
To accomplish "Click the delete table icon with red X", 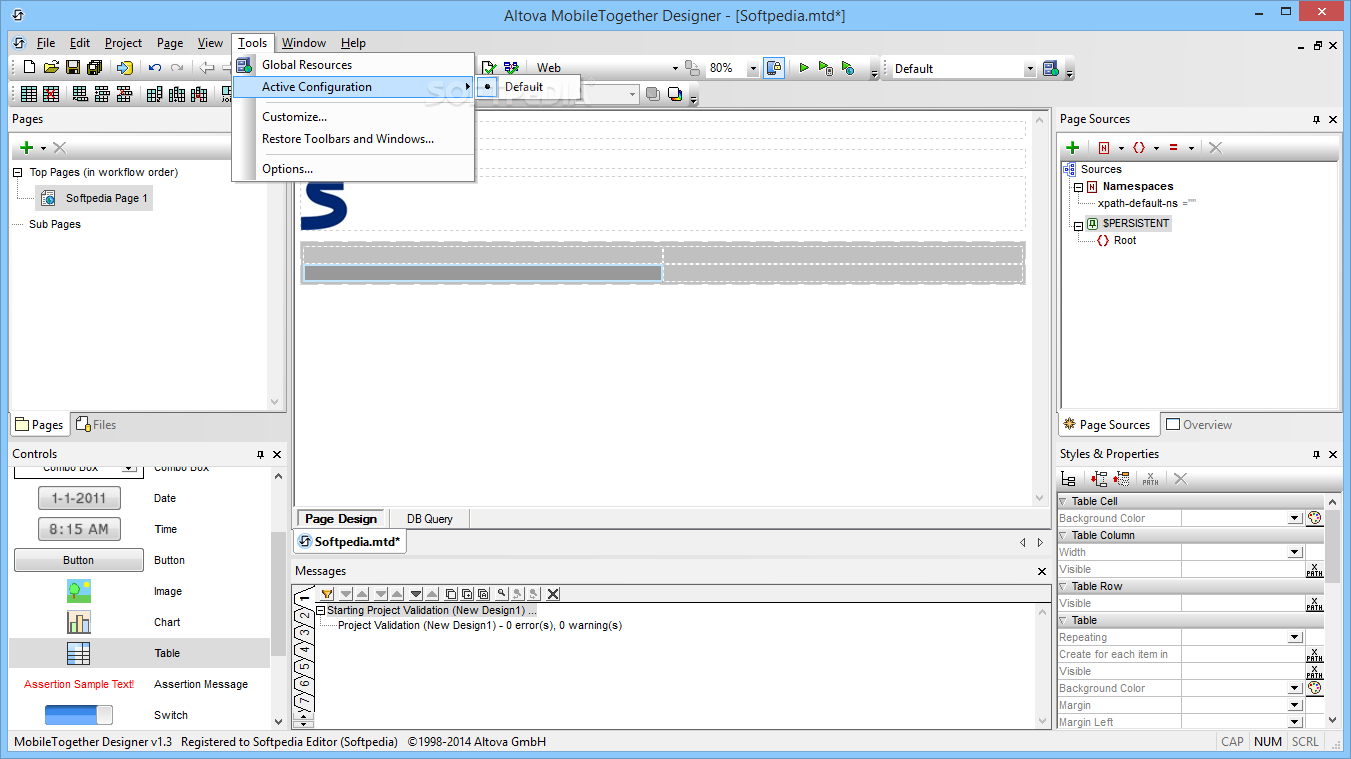I will coord(51,94).
